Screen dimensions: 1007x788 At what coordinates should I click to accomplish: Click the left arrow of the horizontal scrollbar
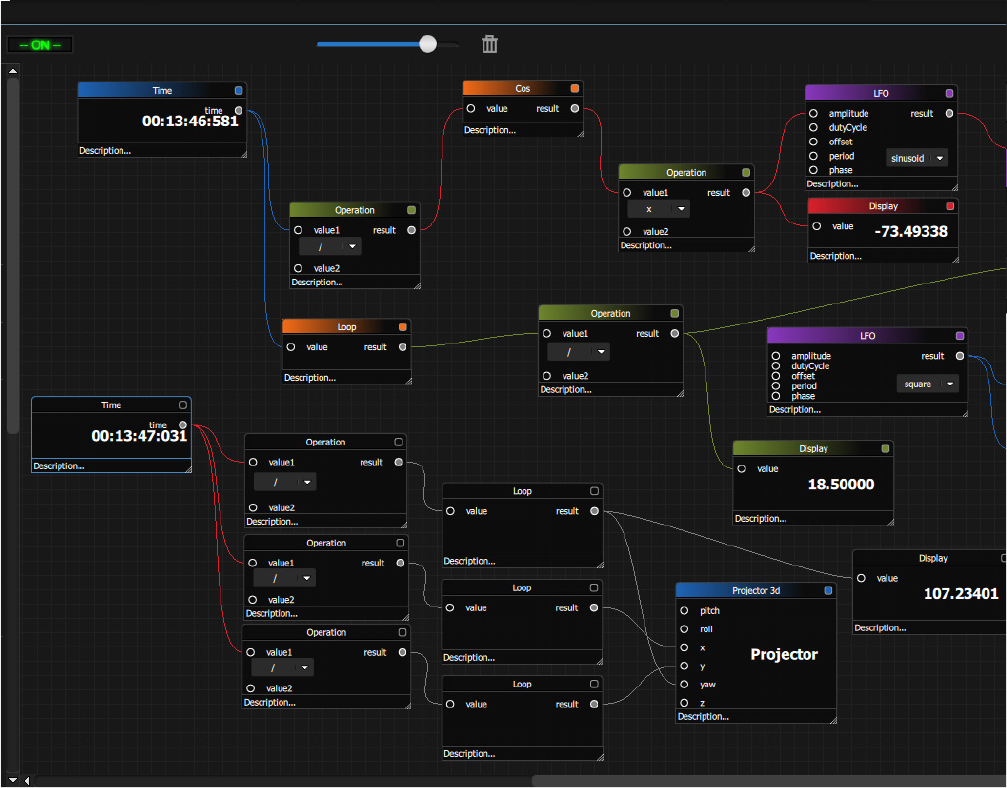(27, 780)
